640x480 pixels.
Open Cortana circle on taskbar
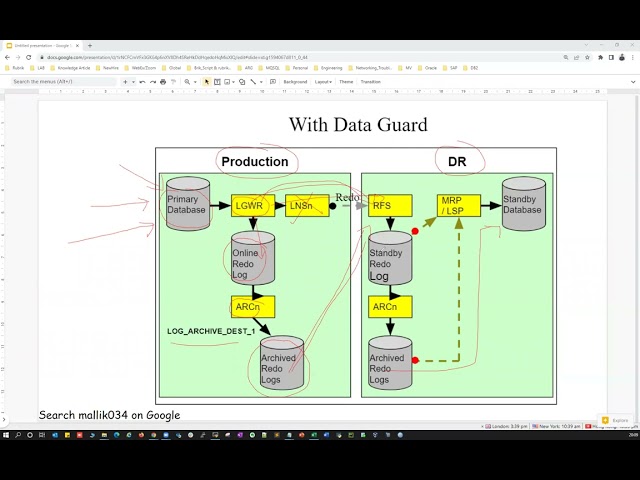(x=30, y=436)
